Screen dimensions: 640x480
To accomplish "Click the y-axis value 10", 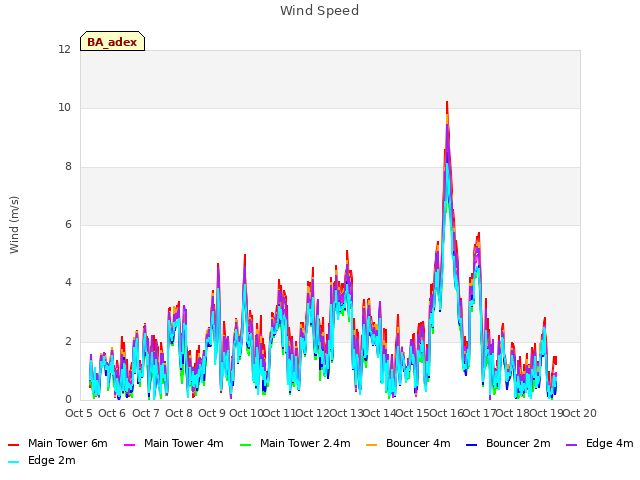I will point(64,108).
